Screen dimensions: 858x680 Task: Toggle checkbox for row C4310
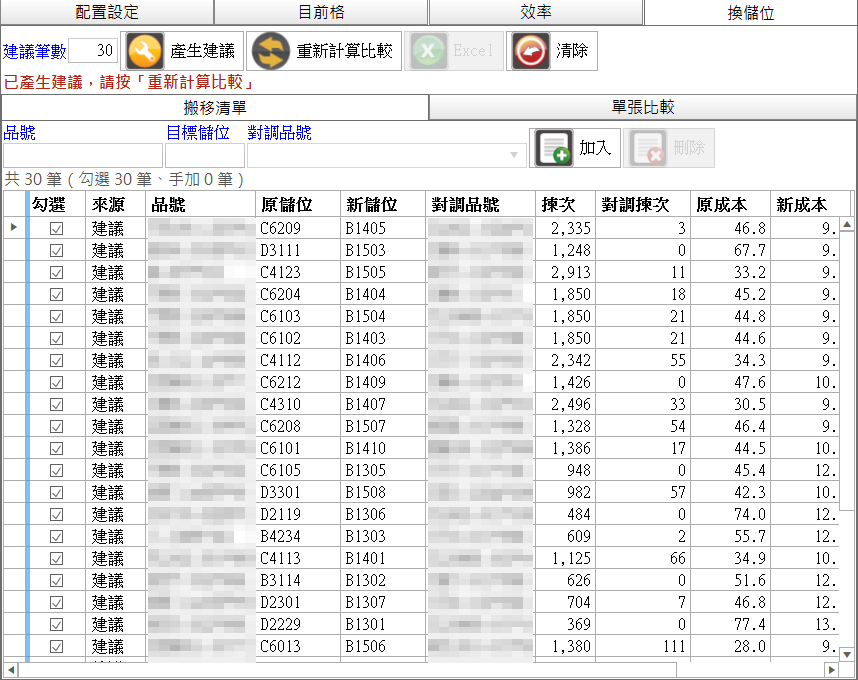tap(56, 404)
